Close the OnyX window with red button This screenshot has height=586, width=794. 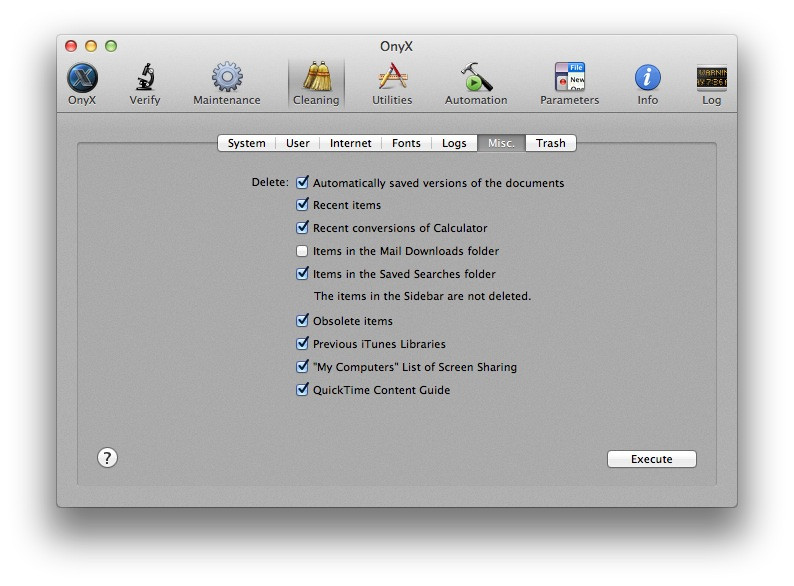[71, 46]
